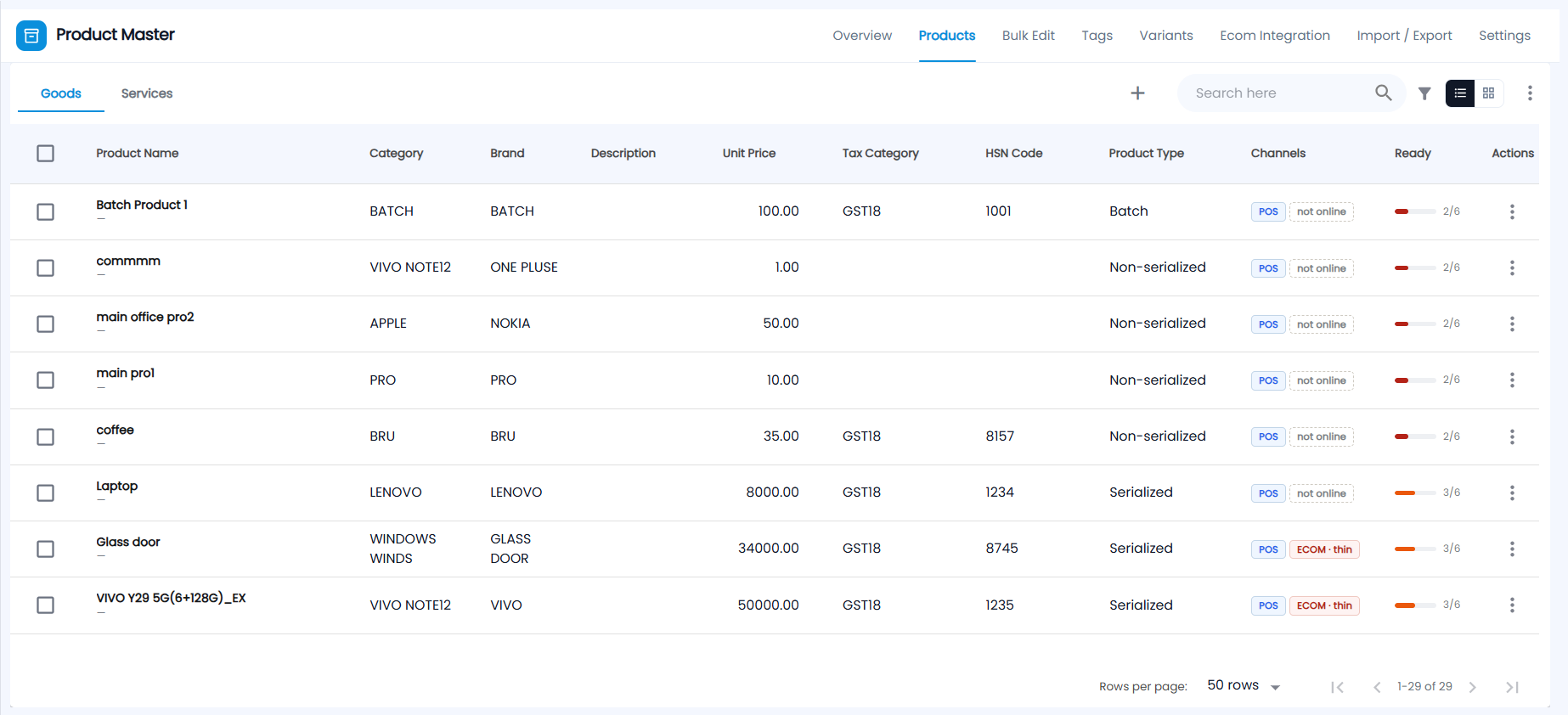The image size is (1568, 715).
Task: Open actions menu for main office pro2
Action: tap(1512, 324)
